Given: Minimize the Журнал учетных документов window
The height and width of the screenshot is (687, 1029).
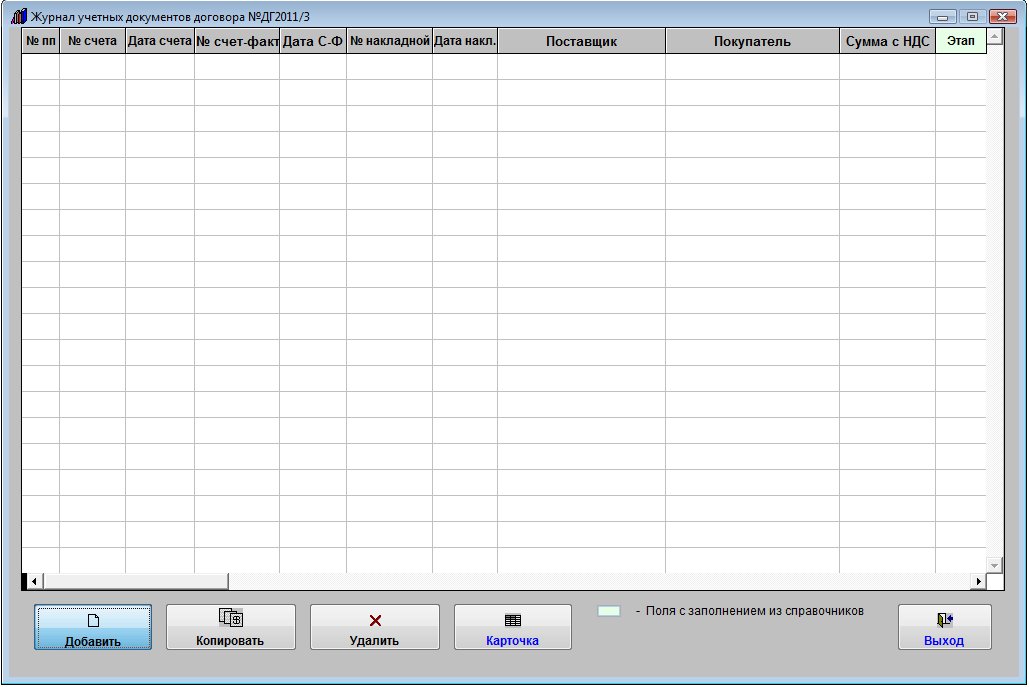Looking at the screenshot, I should point(942,16).
